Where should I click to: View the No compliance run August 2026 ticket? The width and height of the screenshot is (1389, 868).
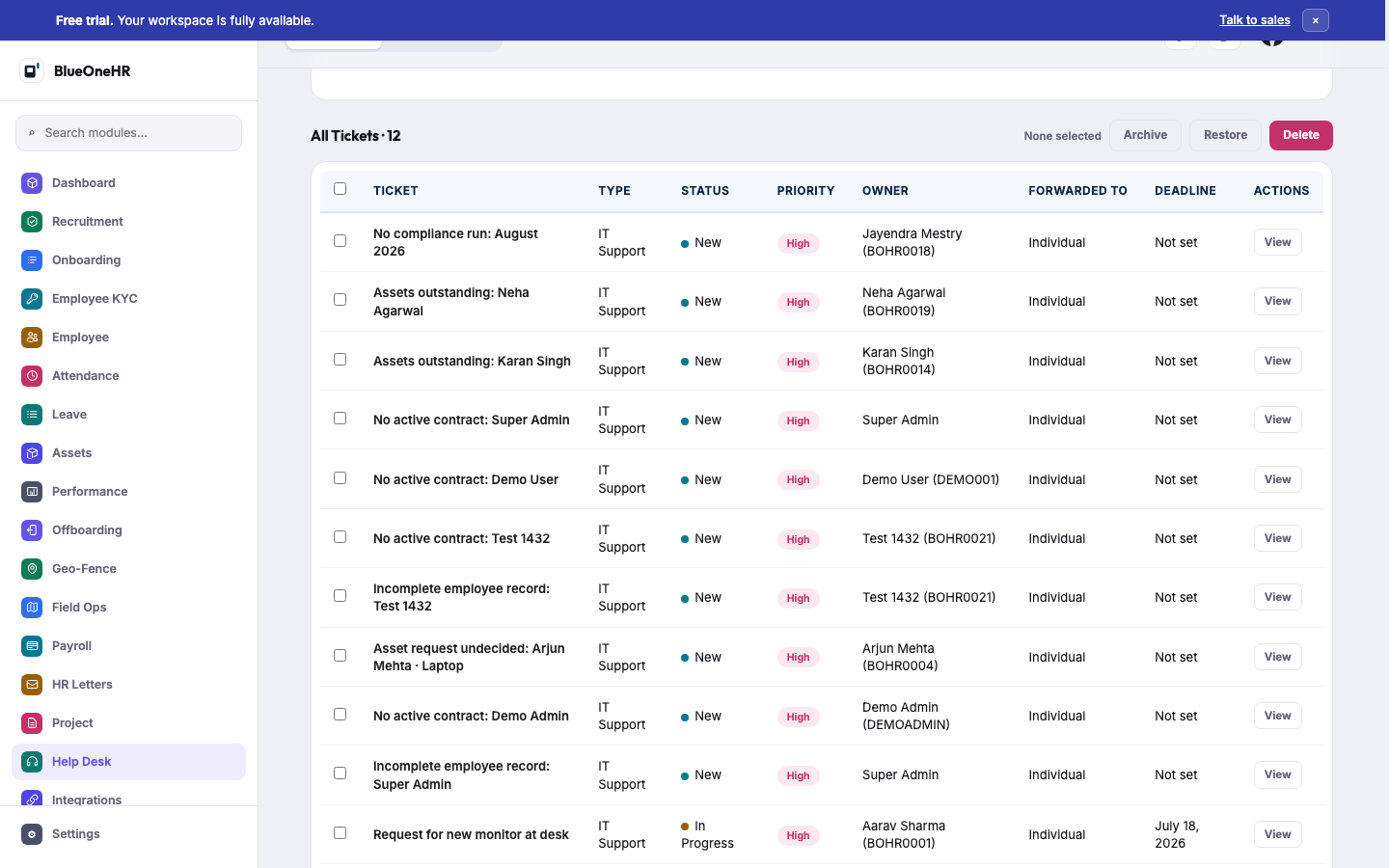point(1277,242)
